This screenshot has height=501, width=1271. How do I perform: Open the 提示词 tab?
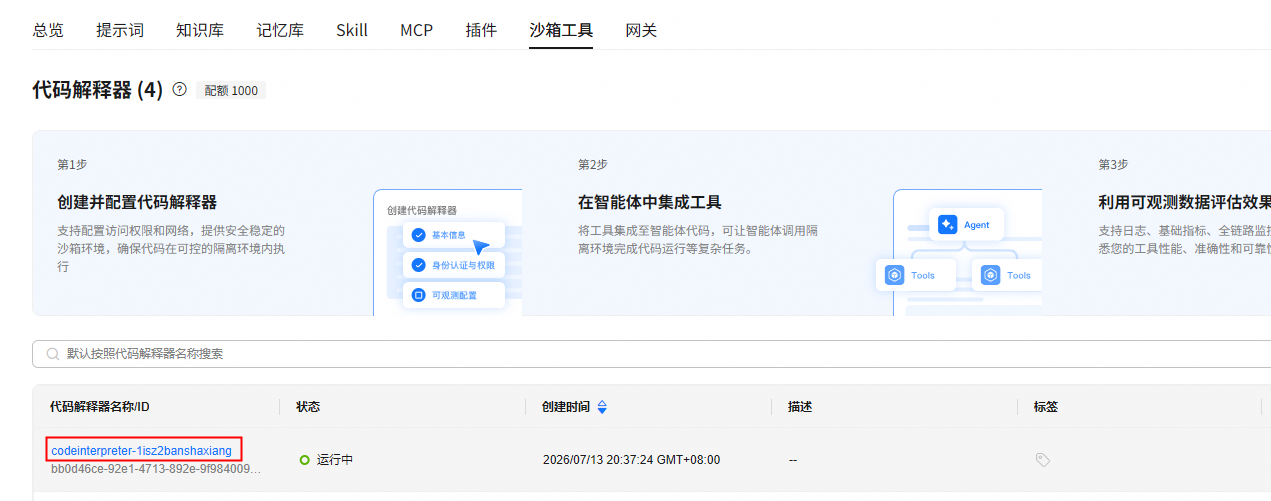coord(120,30)
